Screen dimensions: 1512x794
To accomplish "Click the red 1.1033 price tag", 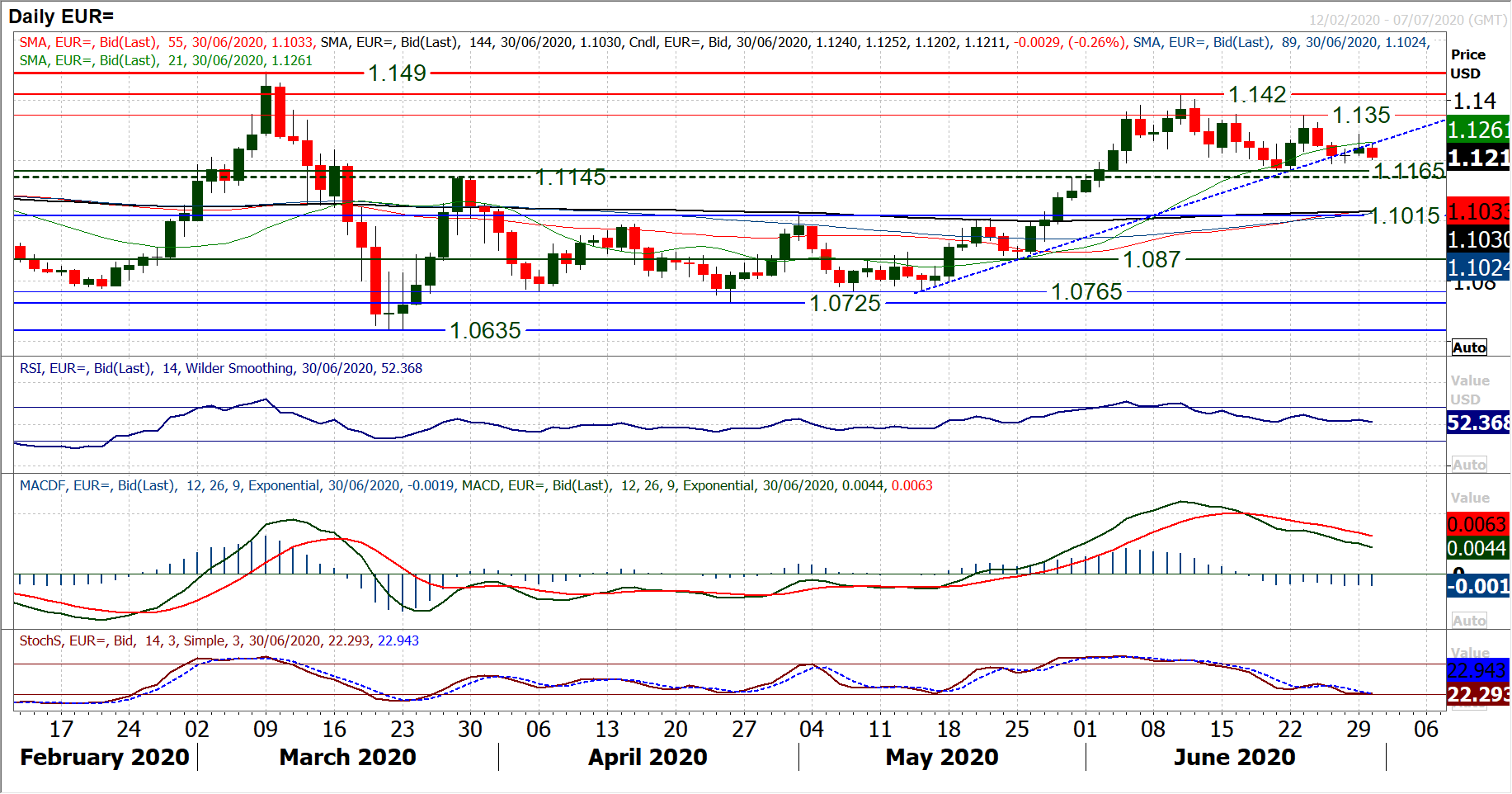I will click(x=1478, y=211).
